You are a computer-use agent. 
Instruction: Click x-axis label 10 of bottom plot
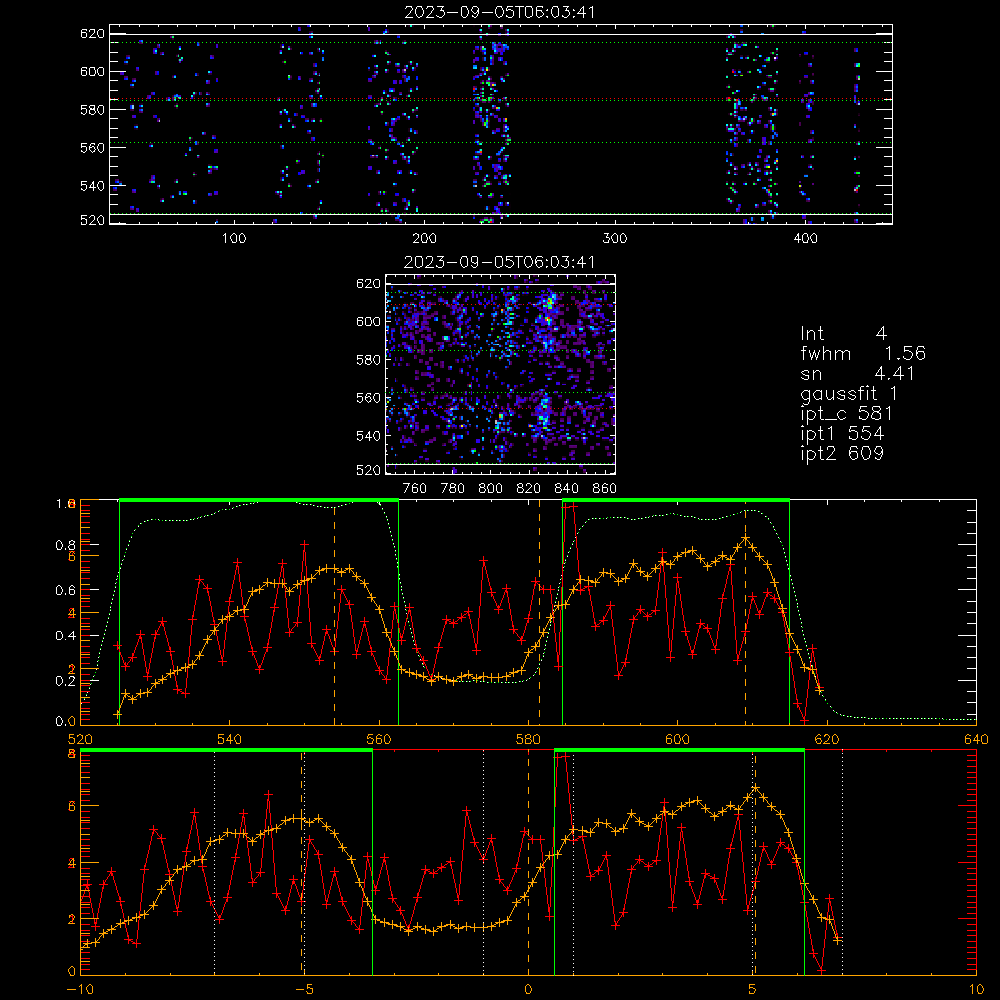coord(976,989)
